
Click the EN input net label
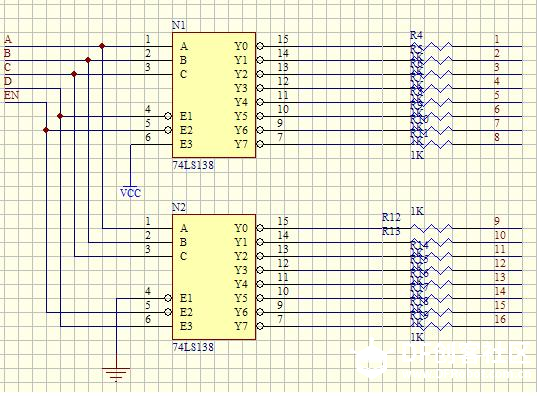12,95
